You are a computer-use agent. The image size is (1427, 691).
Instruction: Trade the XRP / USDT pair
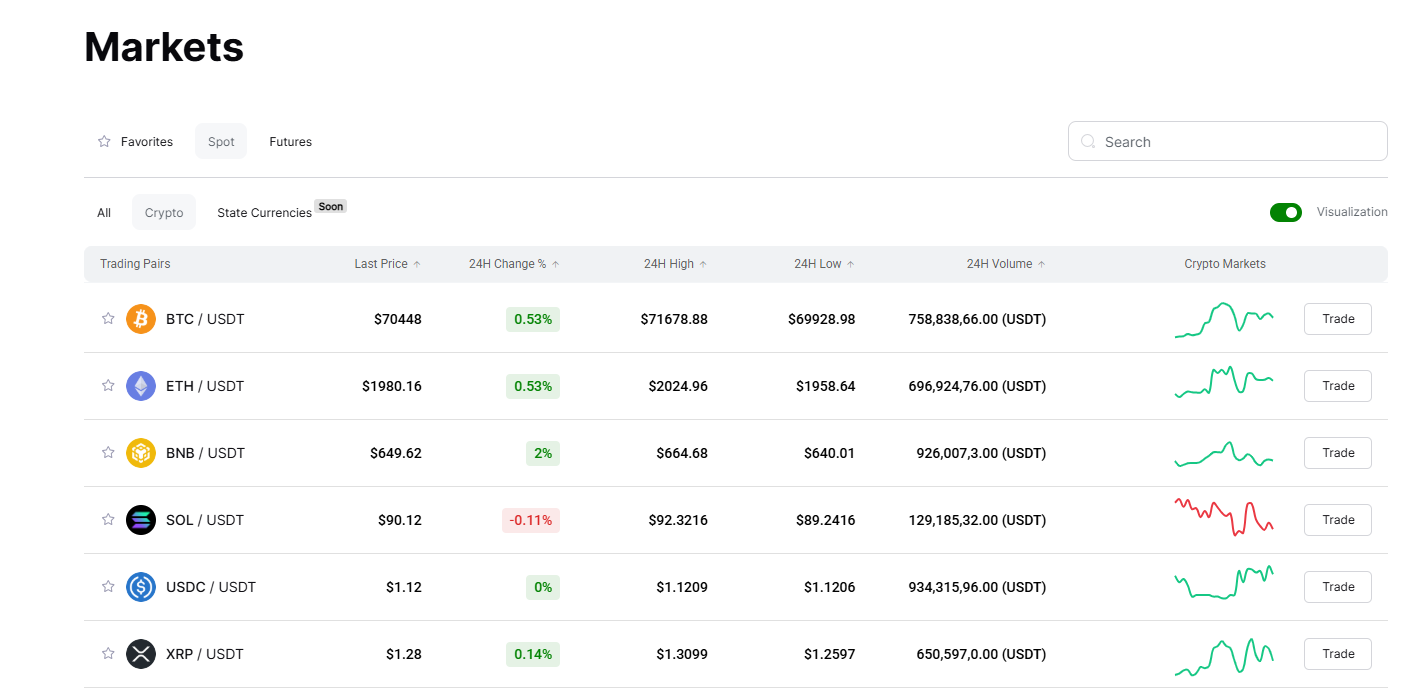point(1338,654)
